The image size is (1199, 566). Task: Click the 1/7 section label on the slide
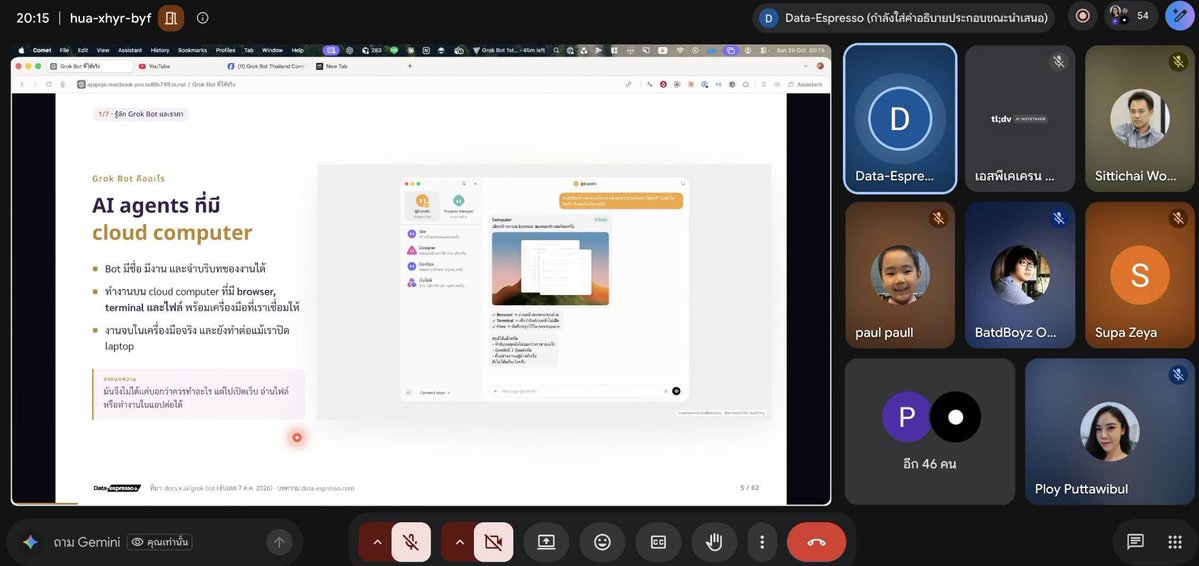tap(140, 115)
